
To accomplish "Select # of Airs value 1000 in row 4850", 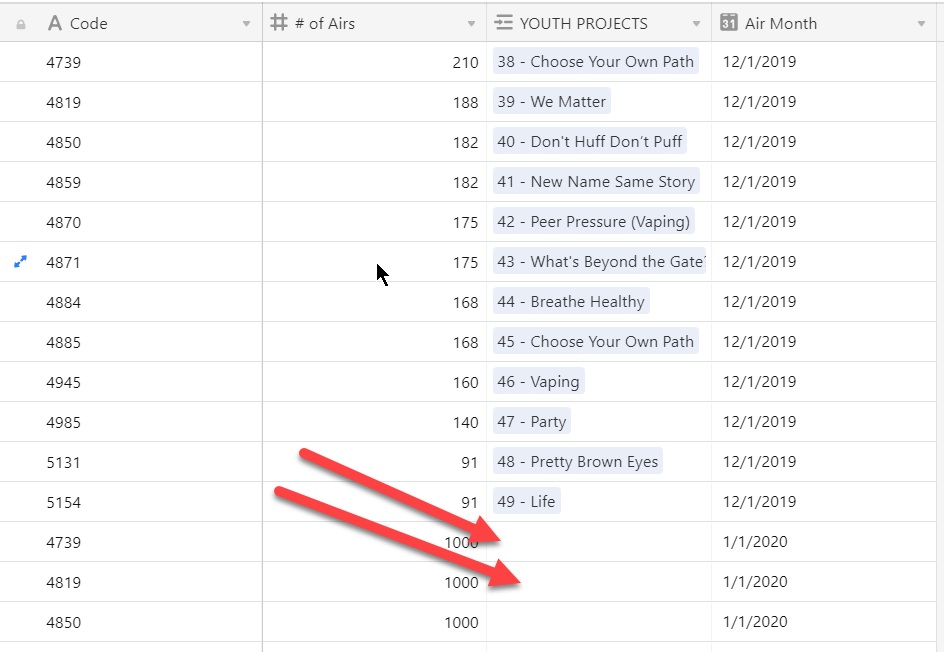I will 374,622.
